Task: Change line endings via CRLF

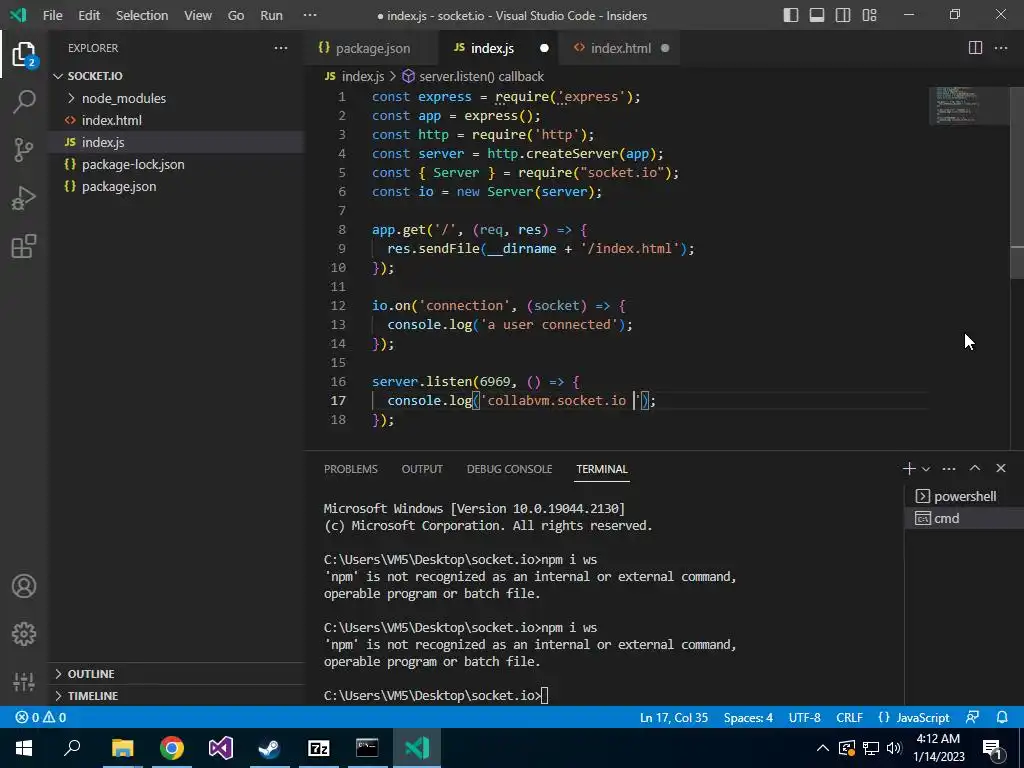Action: (x=849, y=717)
